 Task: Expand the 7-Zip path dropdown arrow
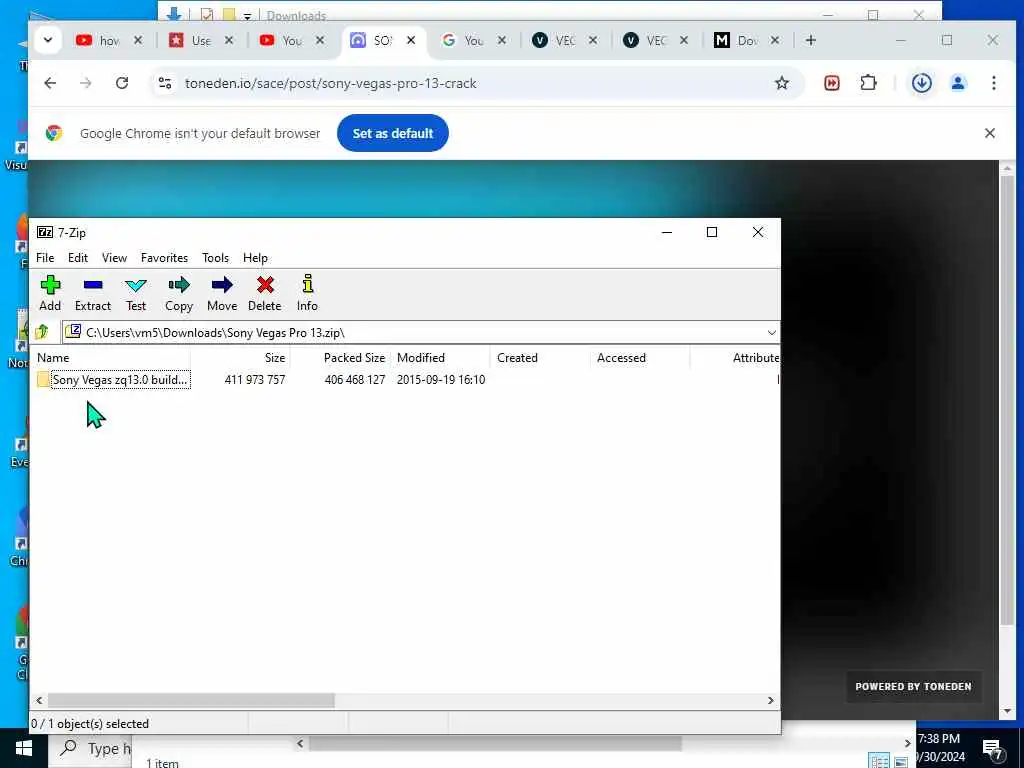point(771,332)
